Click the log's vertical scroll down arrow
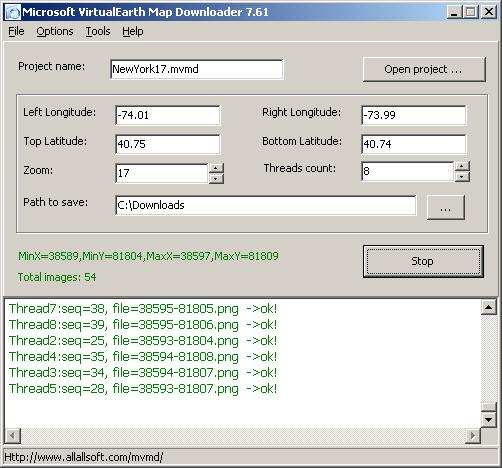 pyautogui.click(x=488, y=419)
